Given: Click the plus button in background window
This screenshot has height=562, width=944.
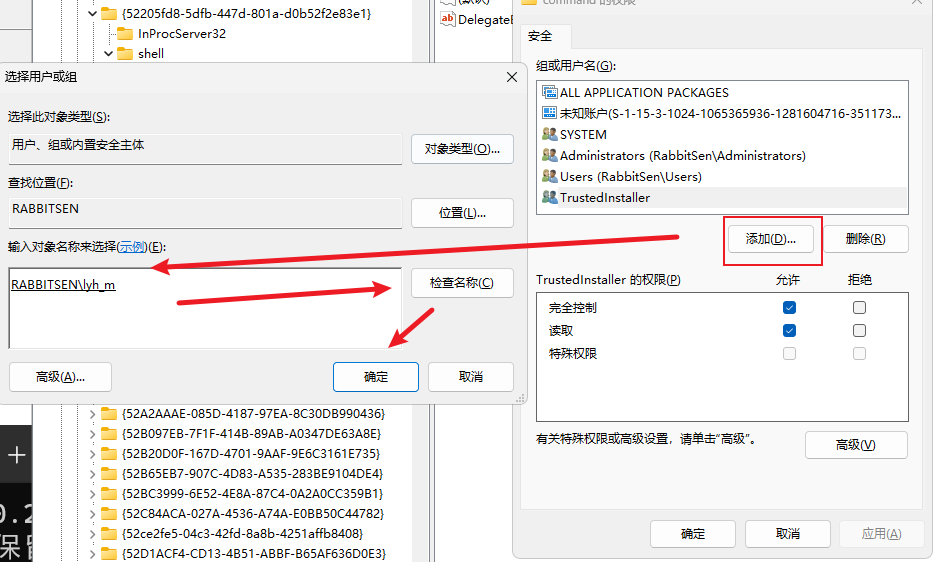Looking at the screenshot, I should 16,455.
